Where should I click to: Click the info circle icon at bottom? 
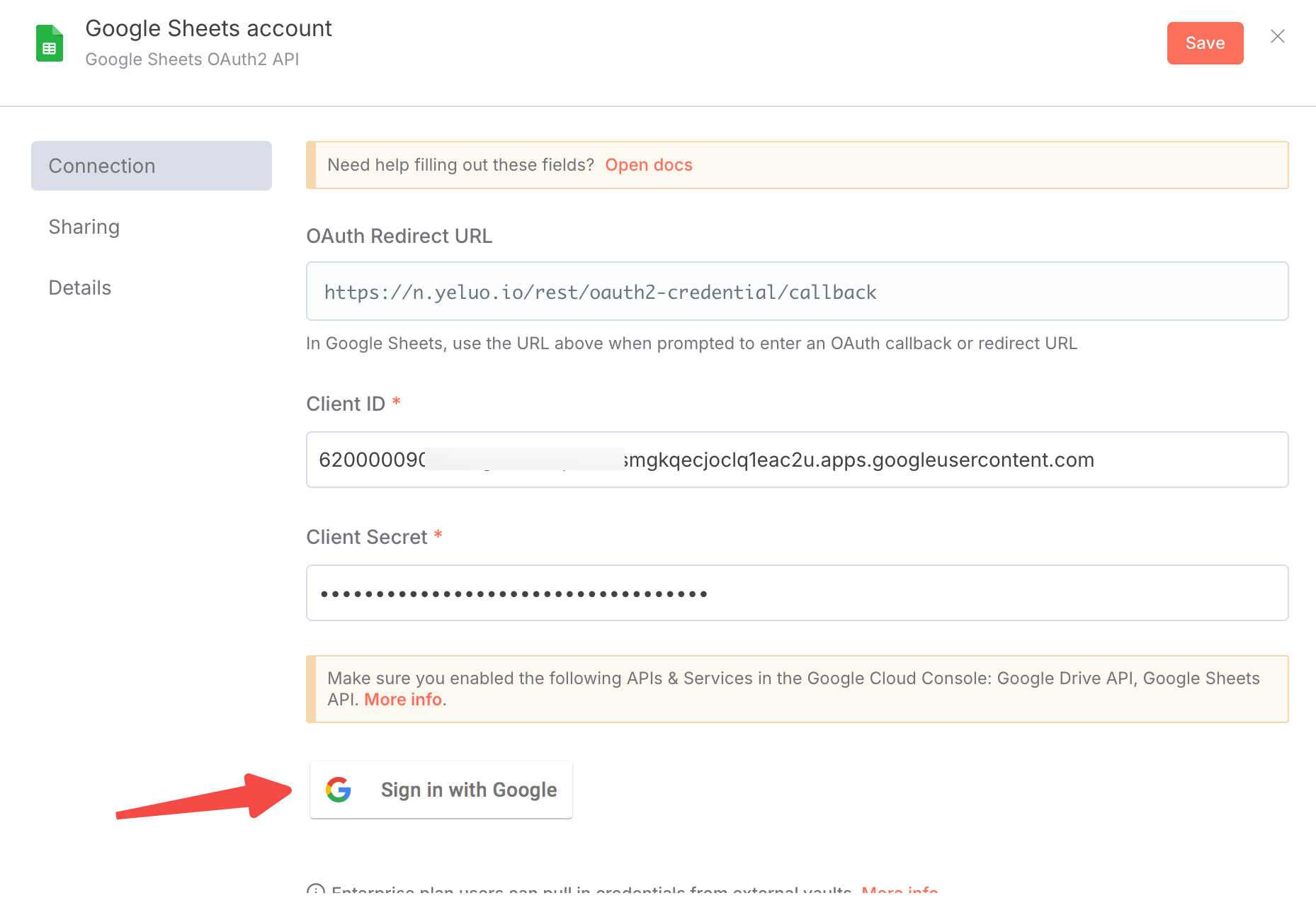pos(316,890)
